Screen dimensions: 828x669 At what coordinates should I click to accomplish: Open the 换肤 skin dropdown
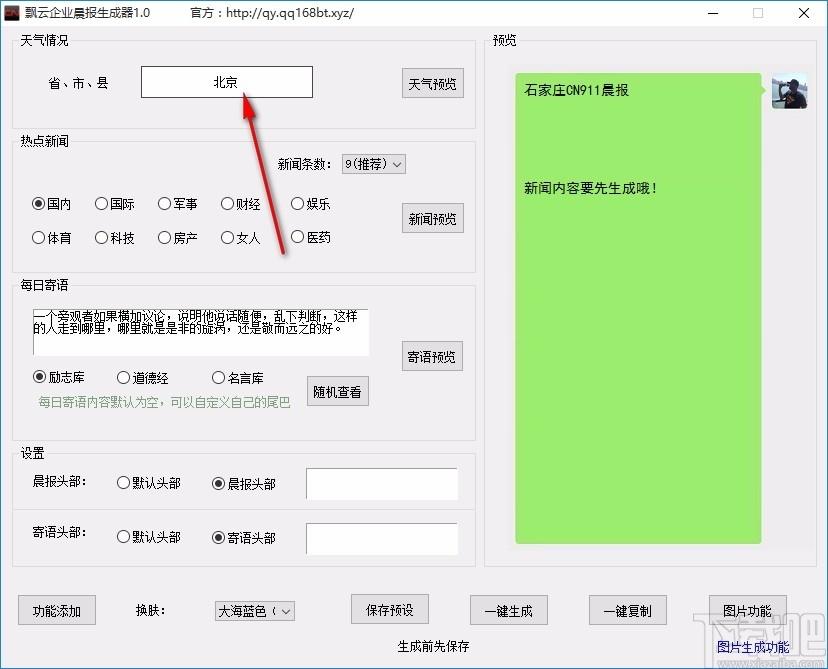[x=255, y=611]
